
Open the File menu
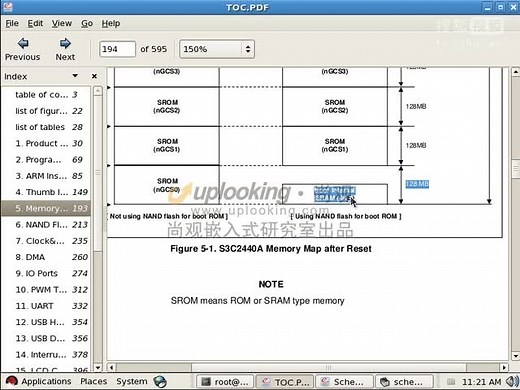point(12,23)
